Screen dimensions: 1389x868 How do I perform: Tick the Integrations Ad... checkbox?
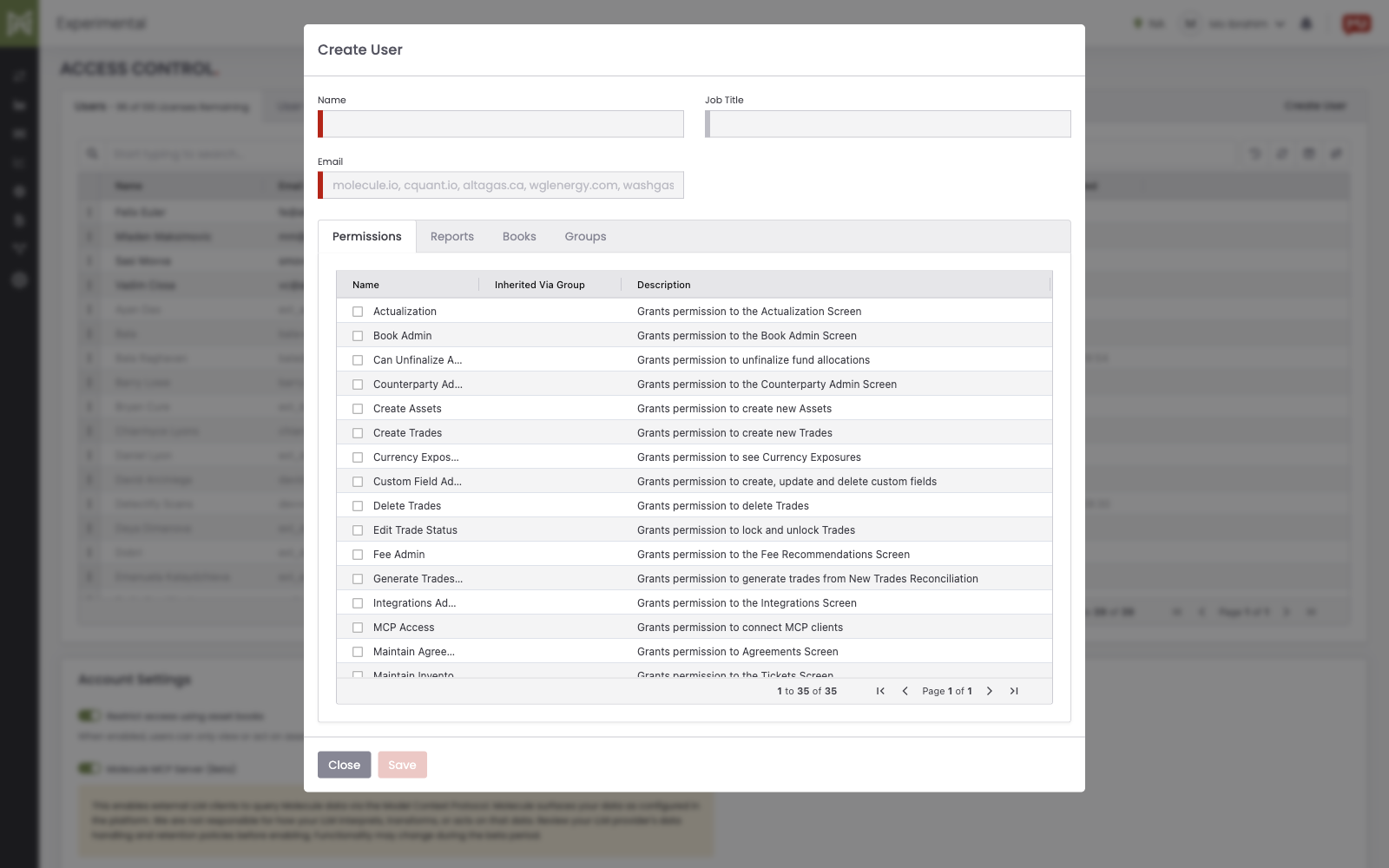(x=358, y=603)
